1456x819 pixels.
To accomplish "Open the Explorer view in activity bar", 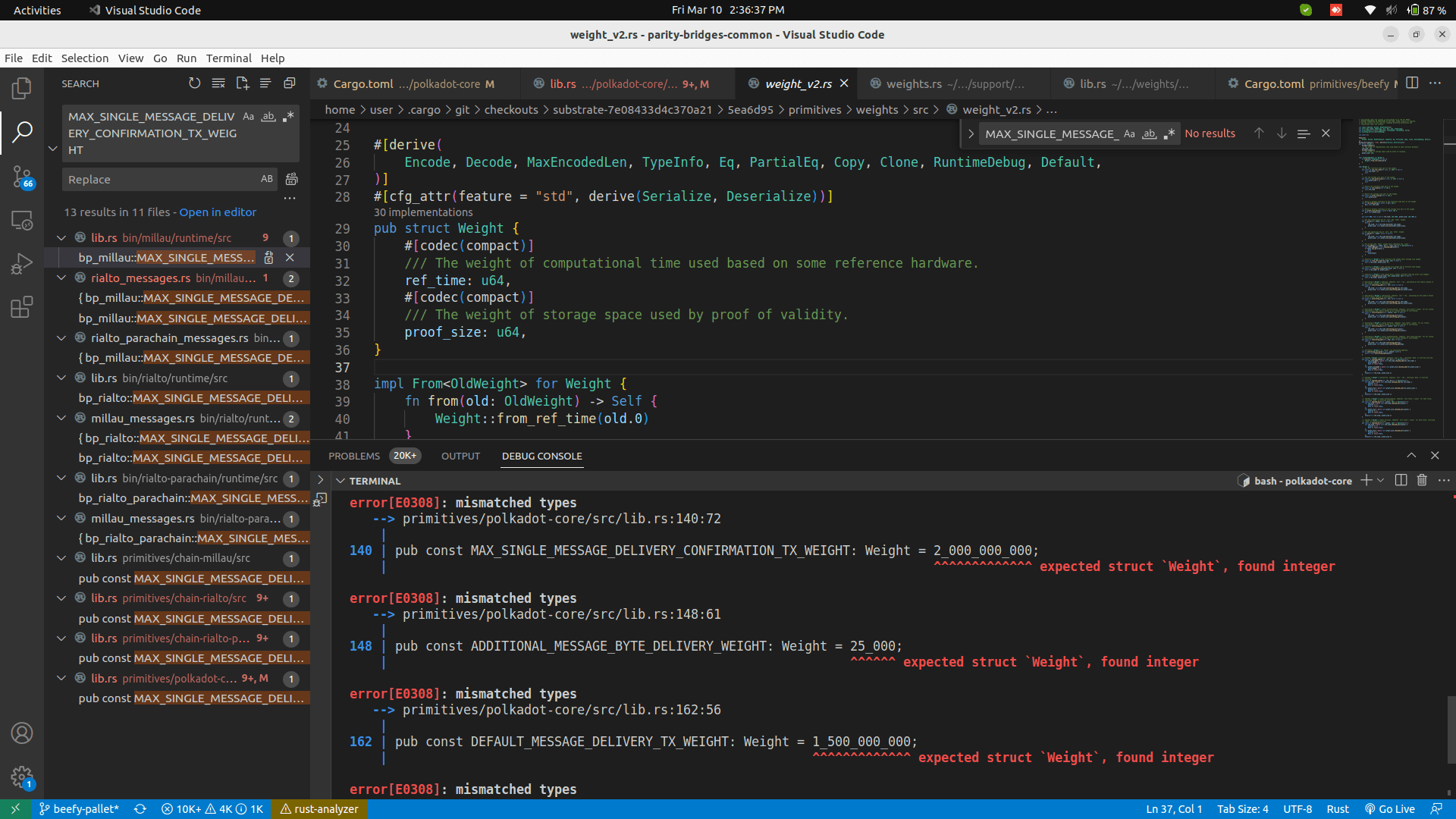I will [21, 89].
